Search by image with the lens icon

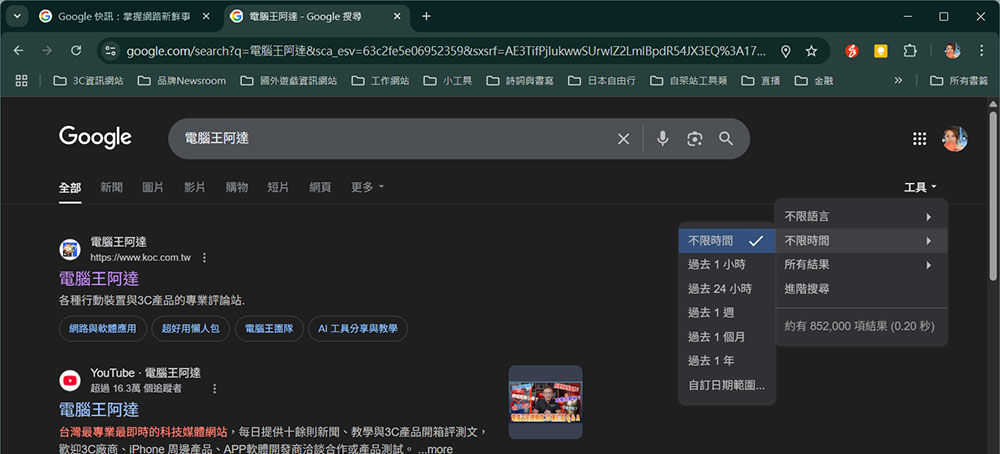(x=695, y=138)
